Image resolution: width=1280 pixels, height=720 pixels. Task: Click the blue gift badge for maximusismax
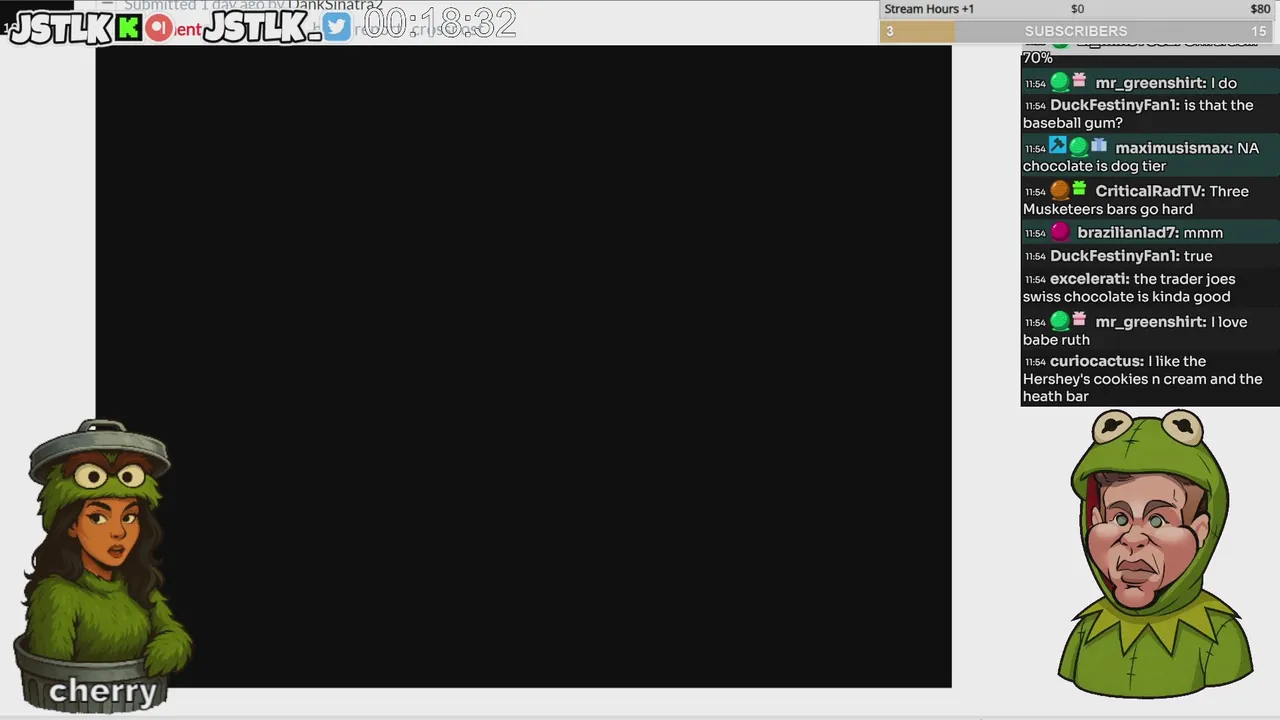coord(1099,147)
